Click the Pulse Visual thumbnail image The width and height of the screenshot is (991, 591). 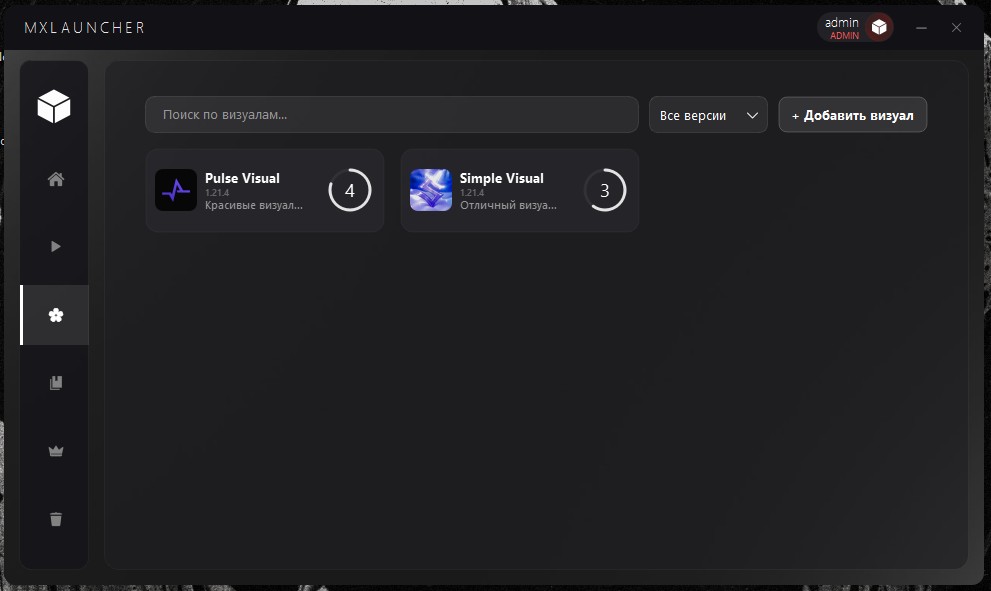pyautogui.click(x=176, y=190)
